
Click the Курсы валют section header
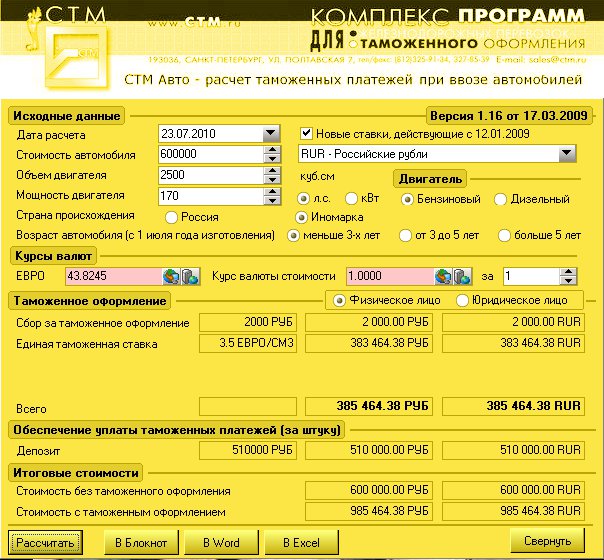(x=53, y=256)
